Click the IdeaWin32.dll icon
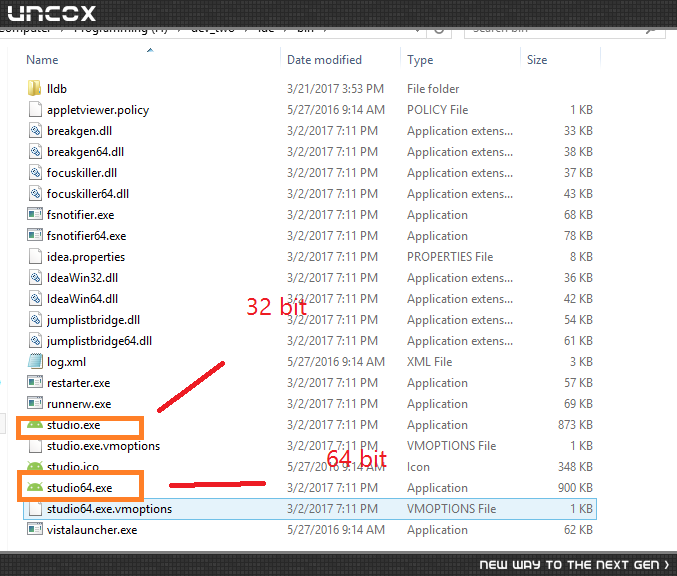The height and width of the screenshot is (576, 677). coord(35,277)
